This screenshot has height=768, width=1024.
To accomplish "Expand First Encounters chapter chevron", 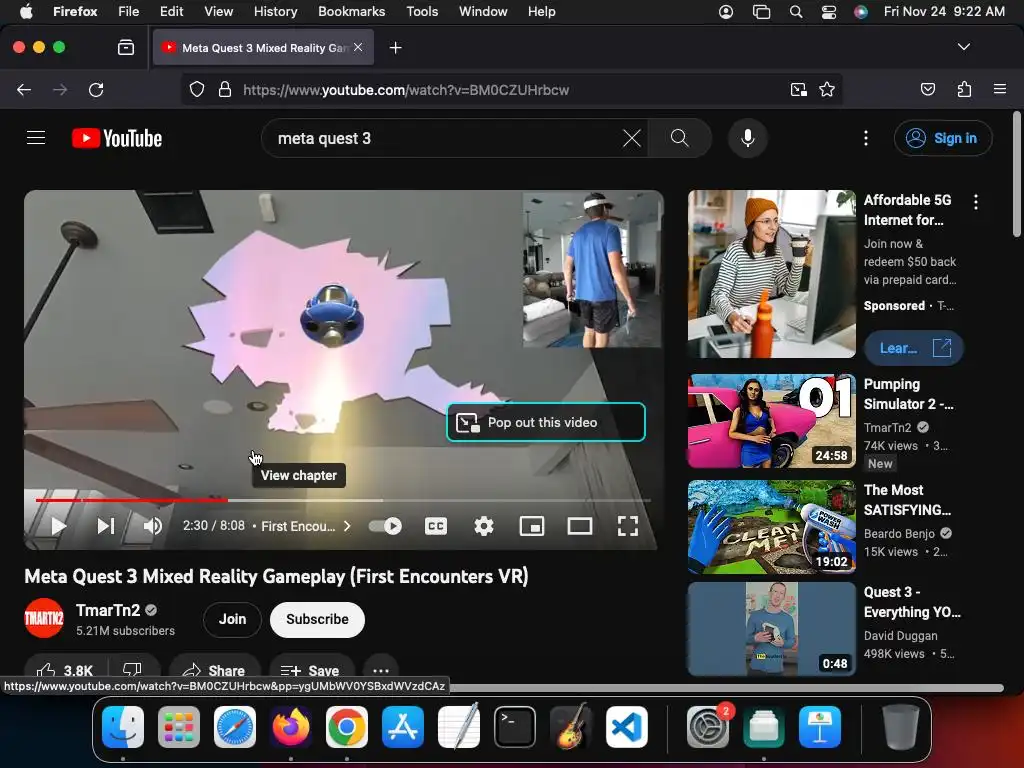I will (347, 526).
